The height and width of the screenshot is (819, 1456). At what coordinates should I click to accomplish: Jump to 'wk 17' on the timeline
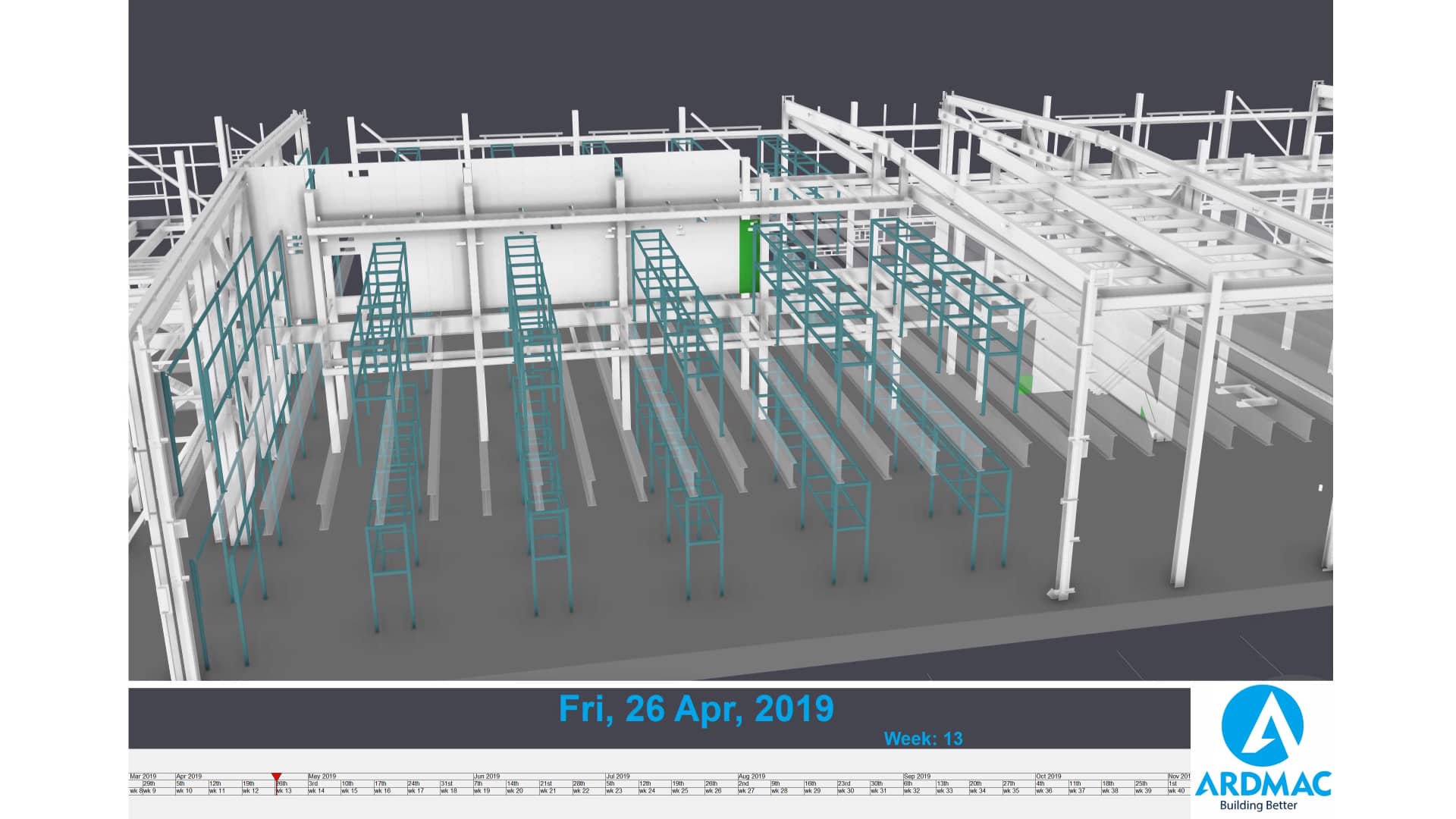coord(415,791)
